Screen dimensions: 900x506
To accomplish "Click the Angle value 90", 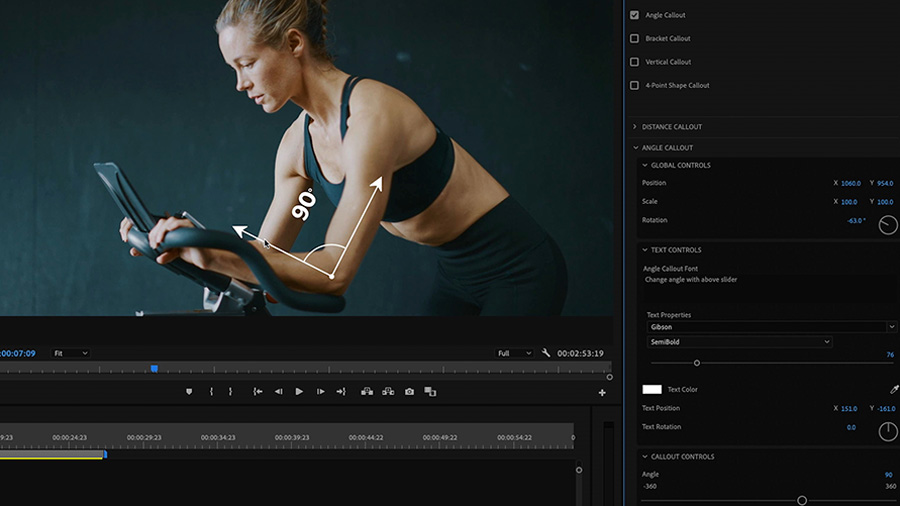I will click(889, 475).
